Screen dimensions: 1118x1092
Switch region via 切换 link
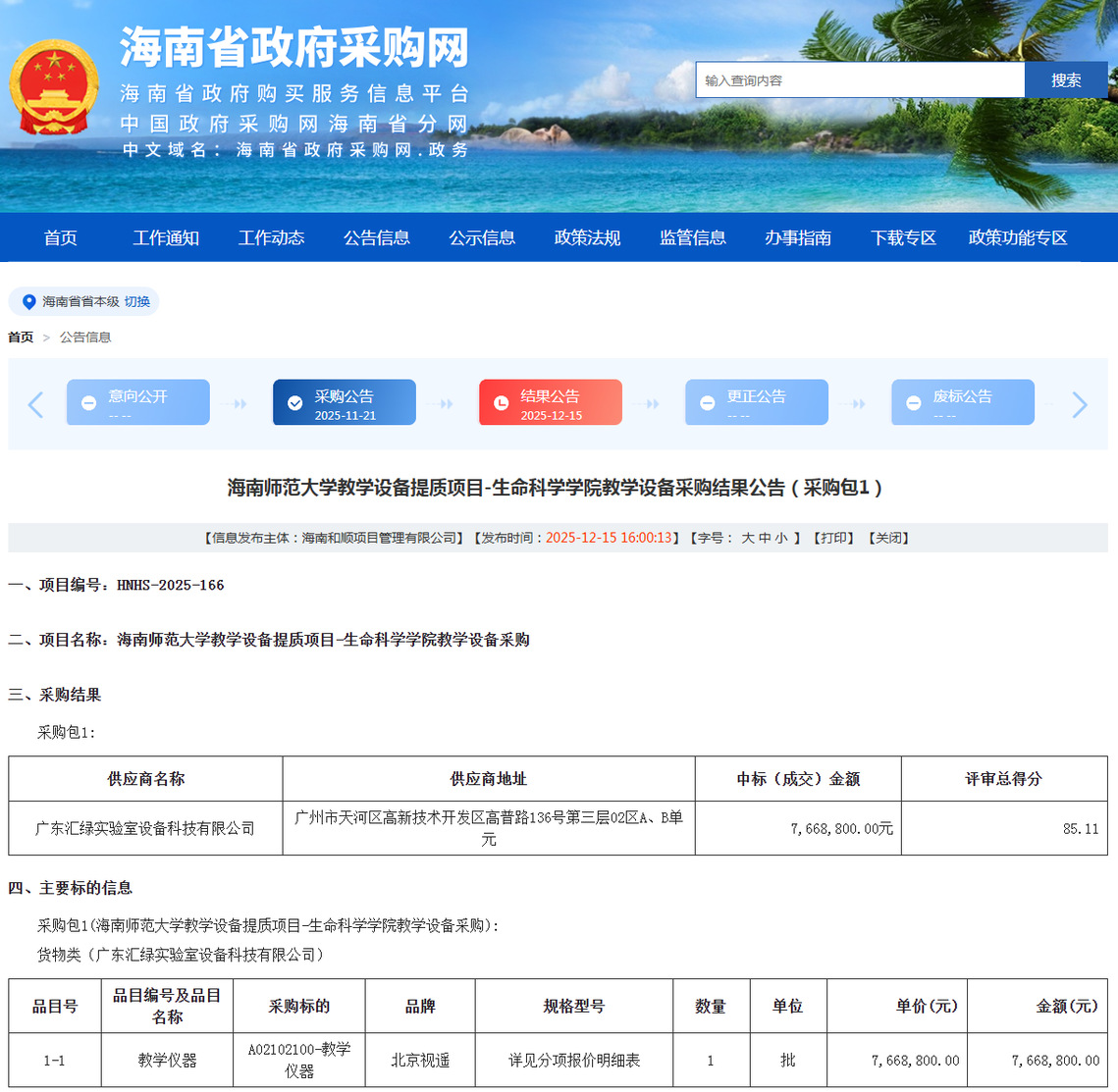(x=137, y=302)
